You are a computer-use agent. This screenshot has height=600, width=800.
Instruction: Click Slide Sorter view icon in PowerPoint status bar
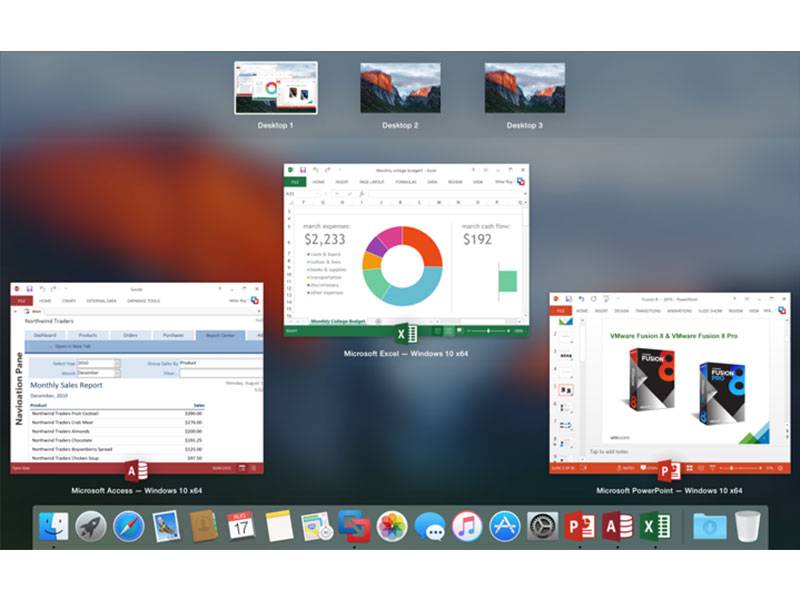click(x=690, y=468)
